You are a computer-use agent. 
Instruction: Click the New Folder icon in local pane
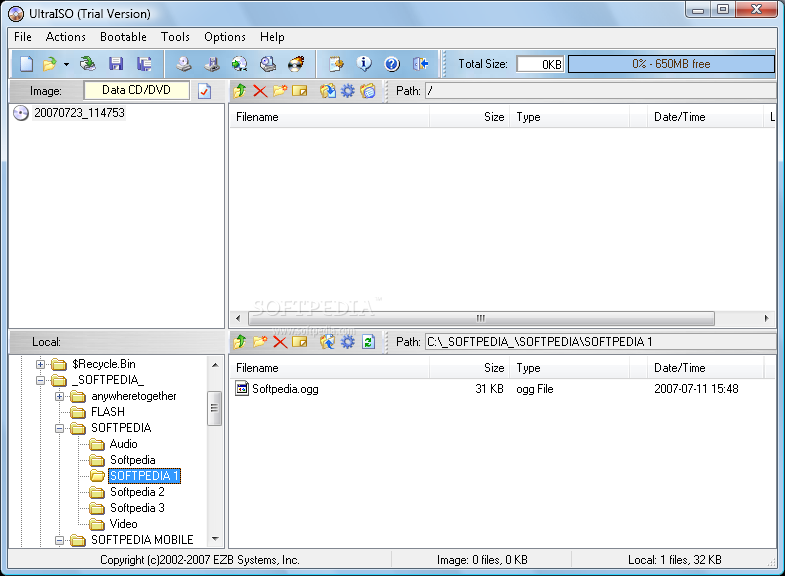(260, 342)
